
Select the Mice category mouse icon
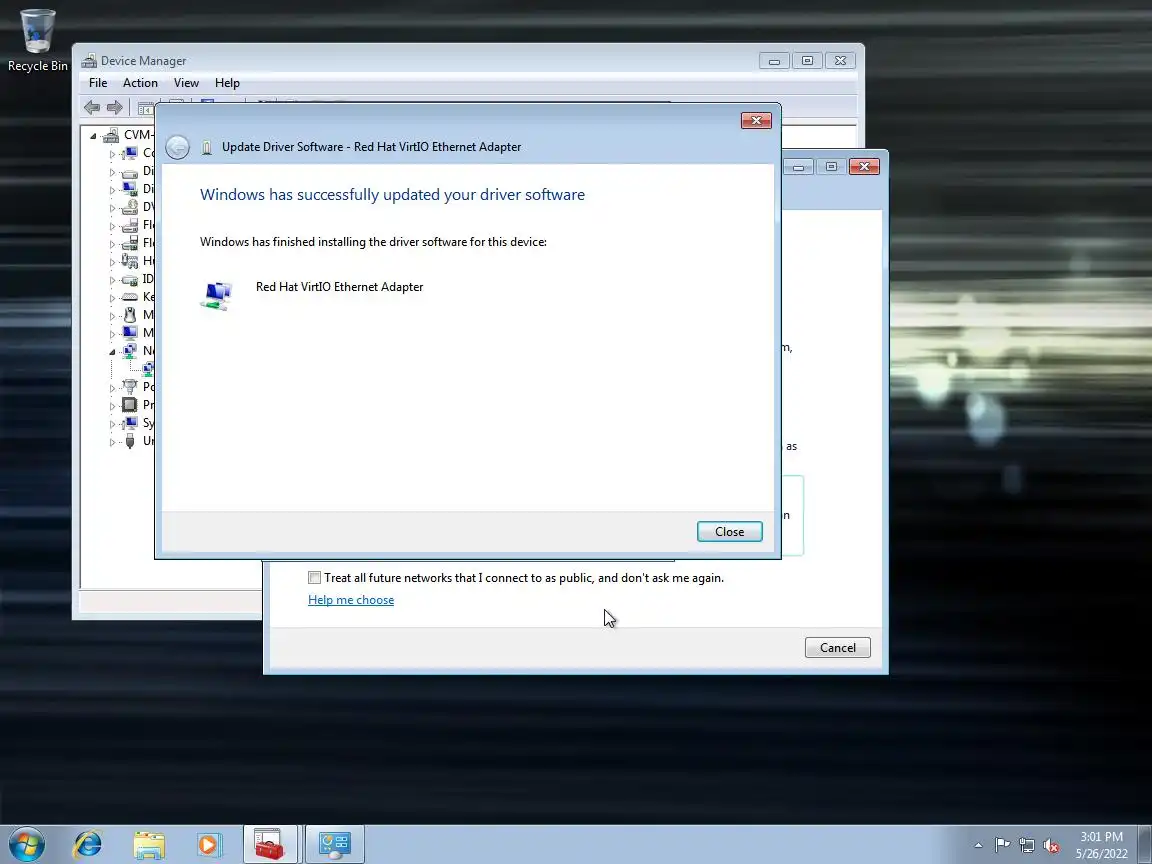(x=129, y=315)
